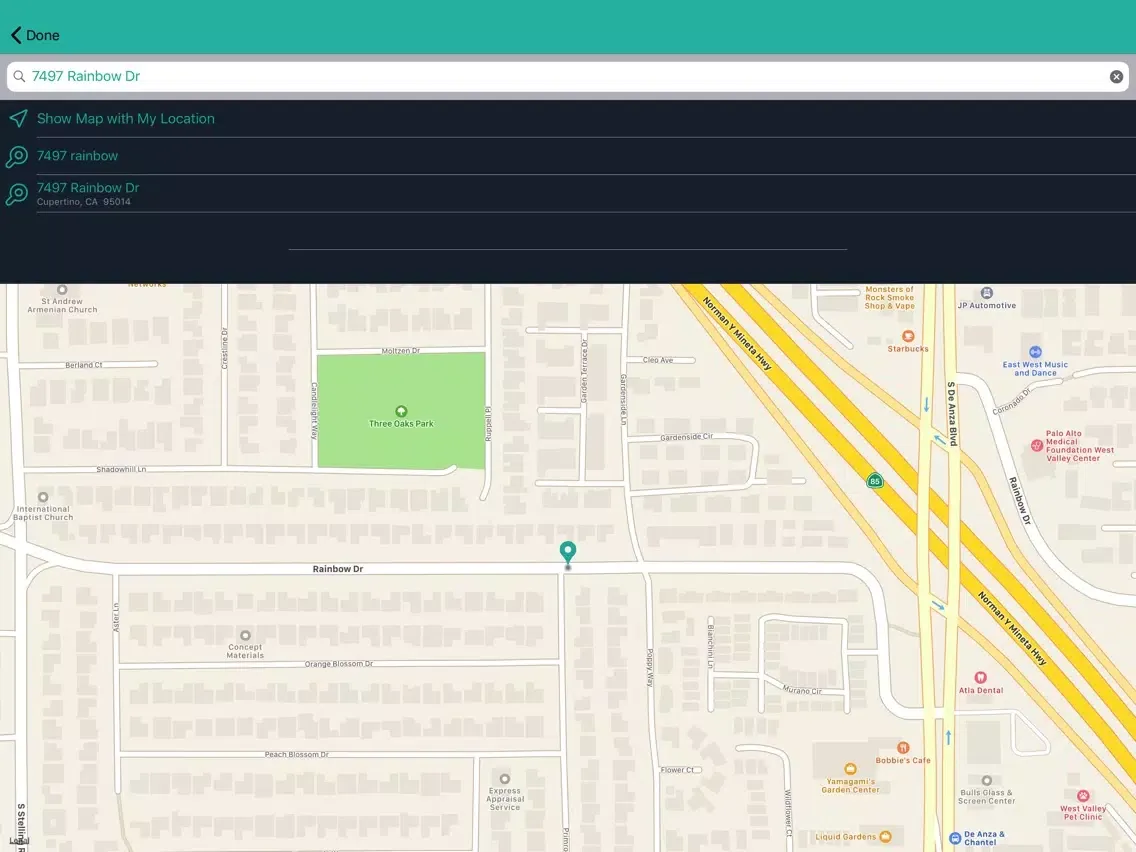Open Three Oaks Park marker
Screen dimensions: 1136x852
[401, 412]
